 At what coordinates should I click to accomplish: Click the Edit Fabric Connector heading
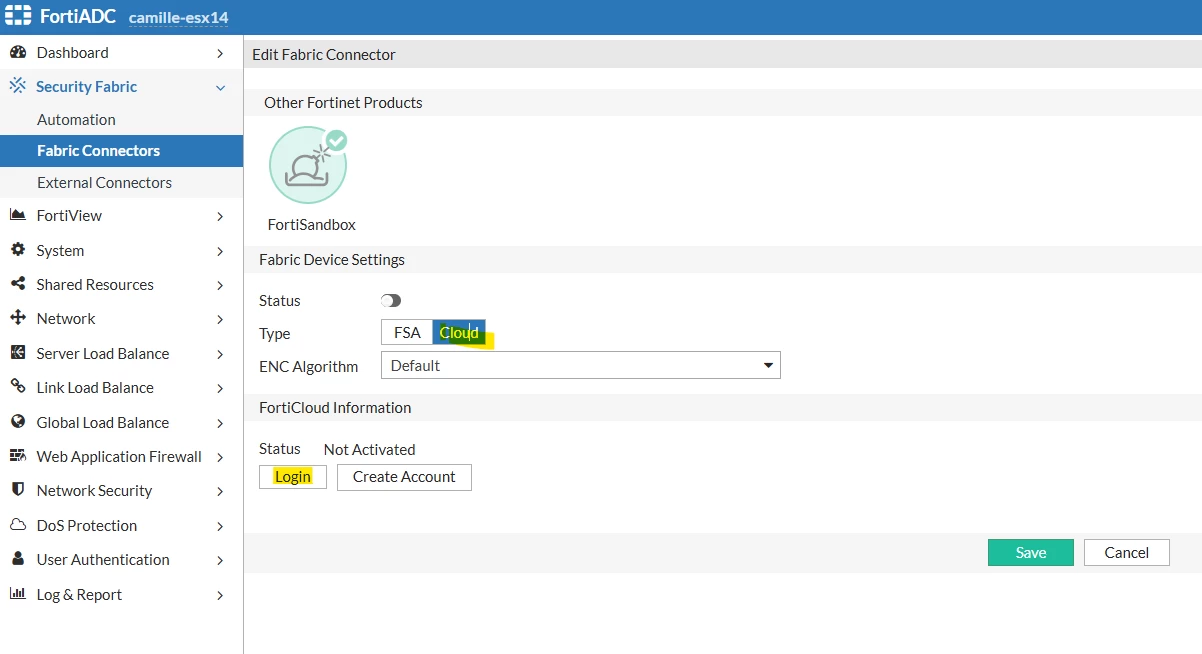324,54
